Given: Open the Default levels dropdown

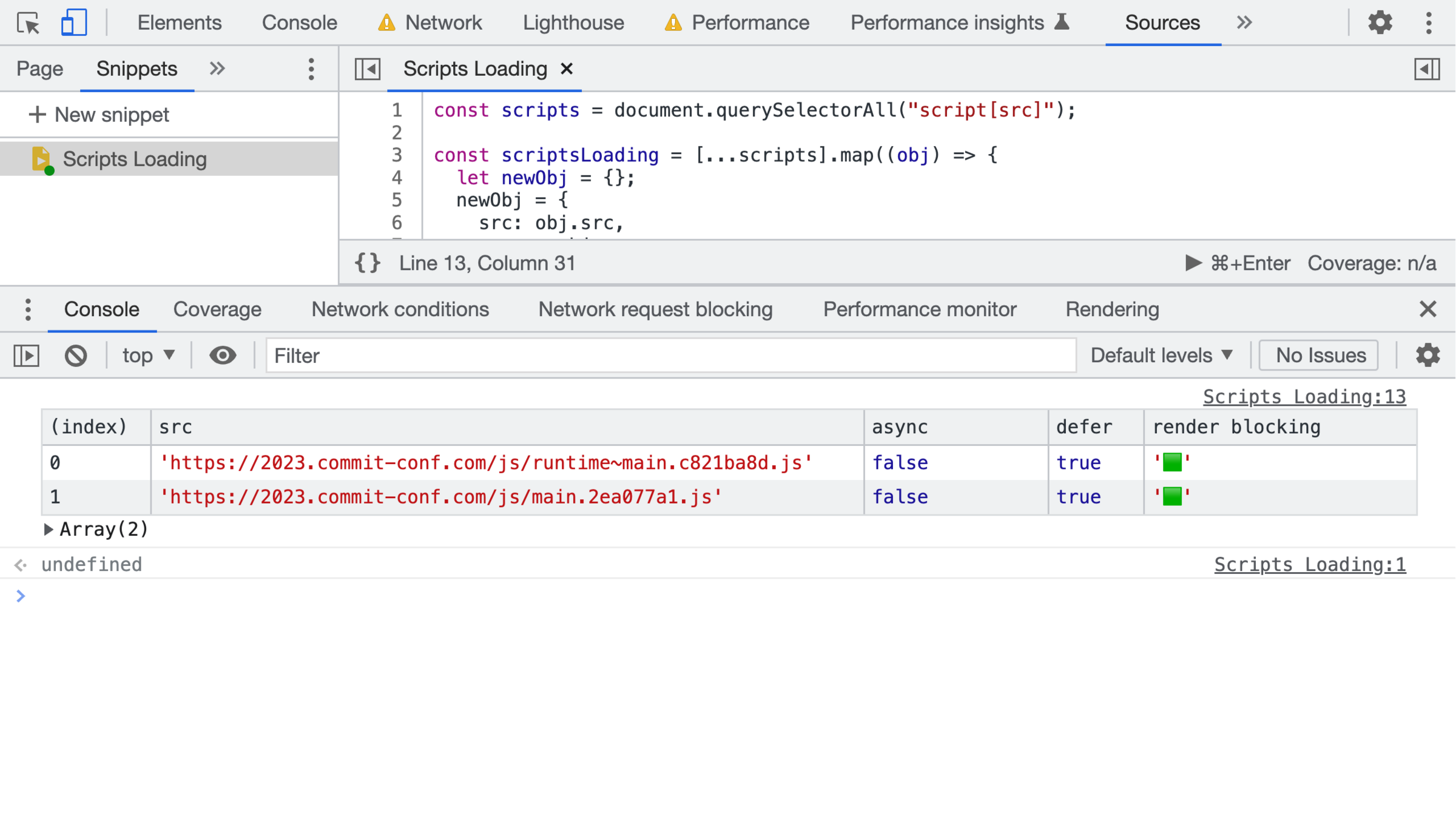Looking at the screenshot, I should (x=1162, y=356).
